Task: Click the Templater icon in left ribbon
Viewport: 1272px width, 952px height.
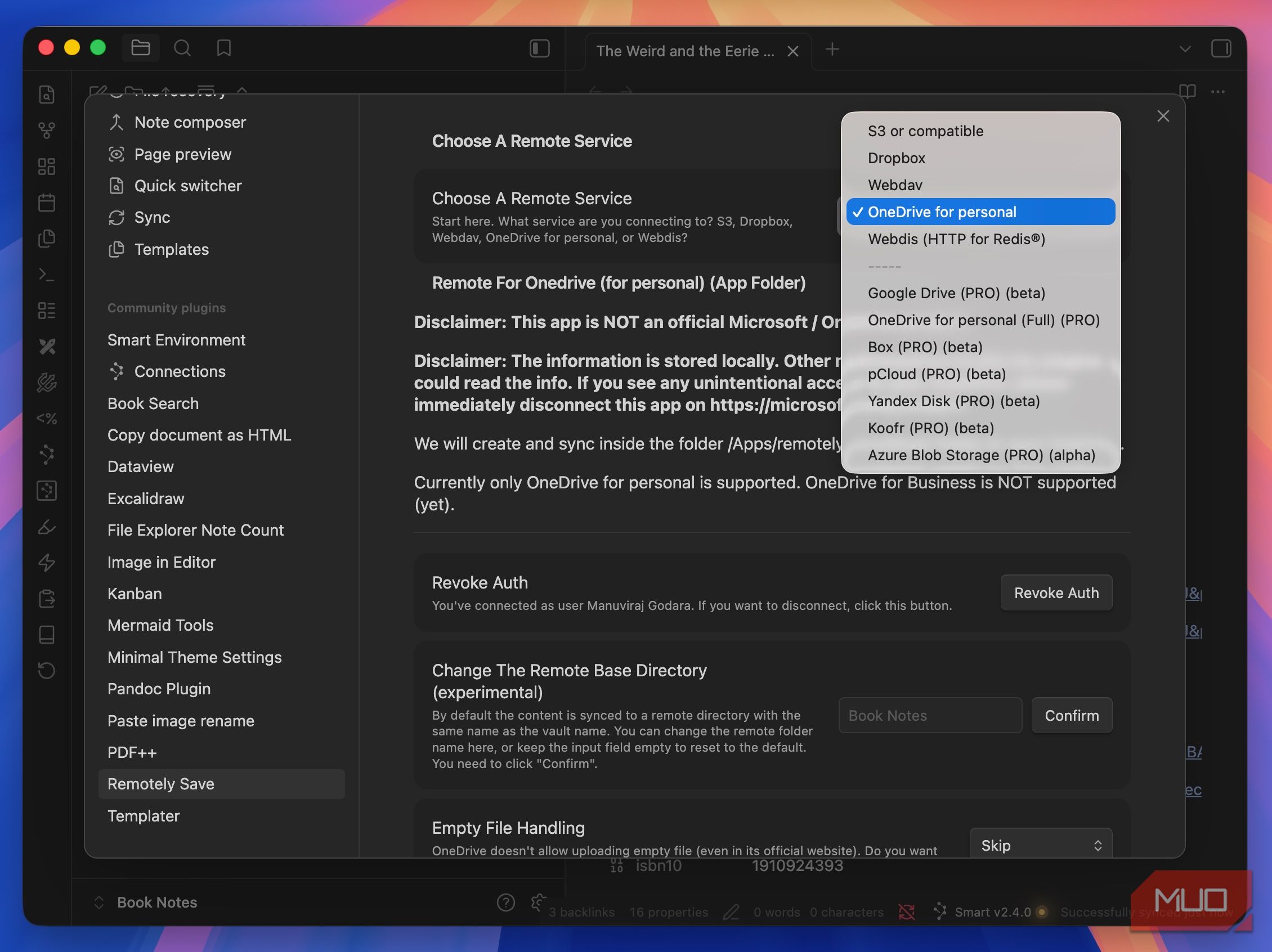Action: tap(47, 418)
